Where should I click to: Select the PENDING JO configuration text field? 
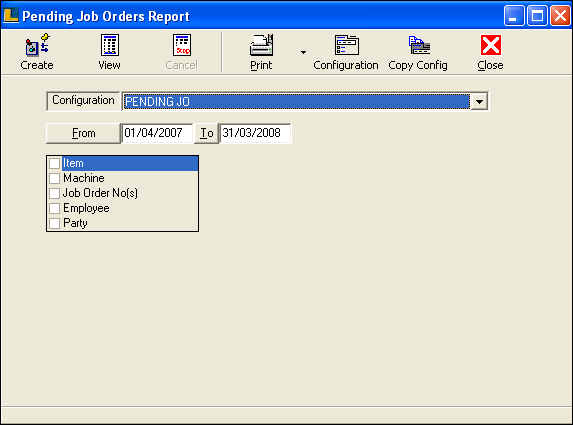coord(297,102)
